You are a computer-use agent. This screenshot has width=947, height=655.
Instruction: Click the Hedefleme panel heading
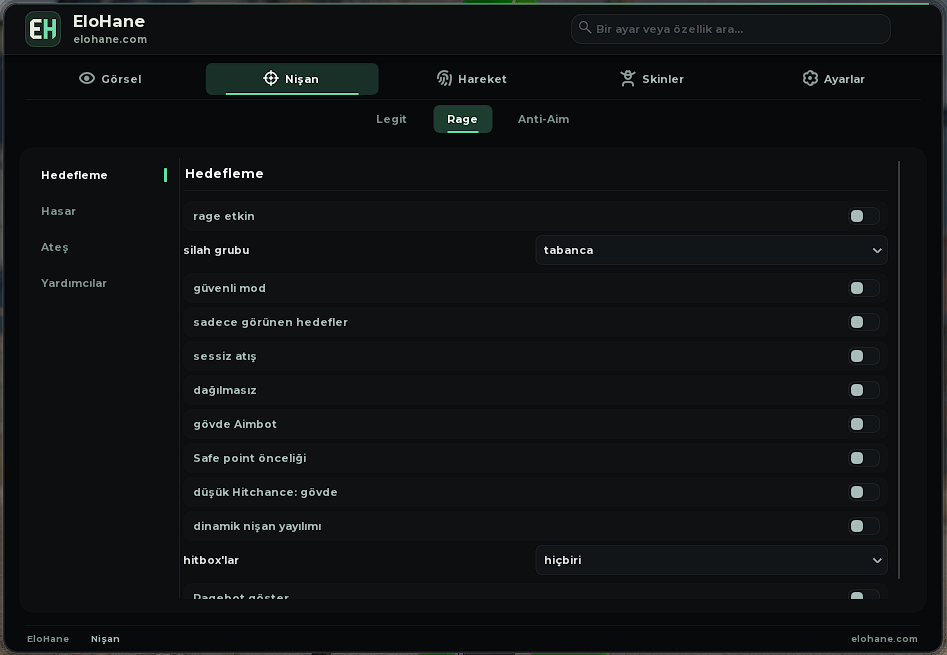224,174
